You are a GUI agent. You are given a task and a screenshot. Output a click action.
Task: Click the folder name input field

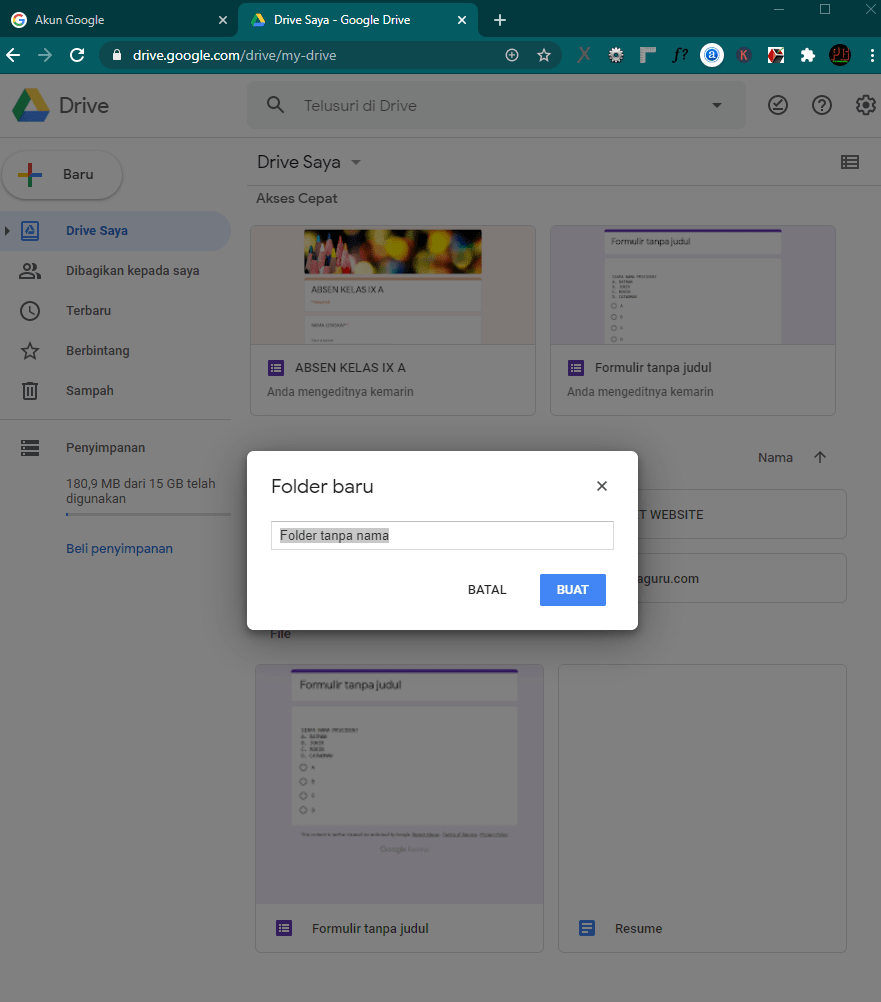click(442, 536)
